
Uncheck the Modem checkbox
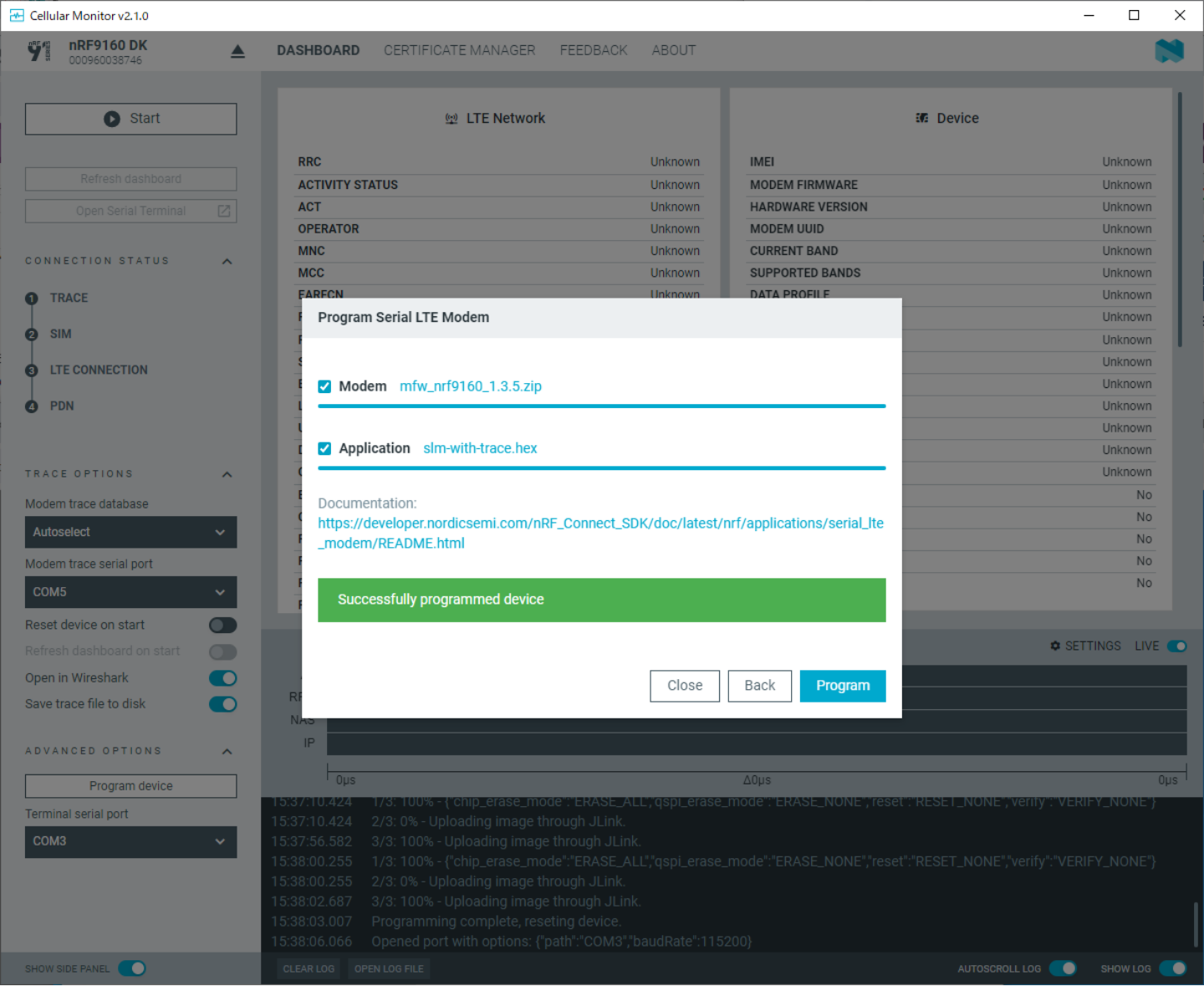click(x=324, y=386)
